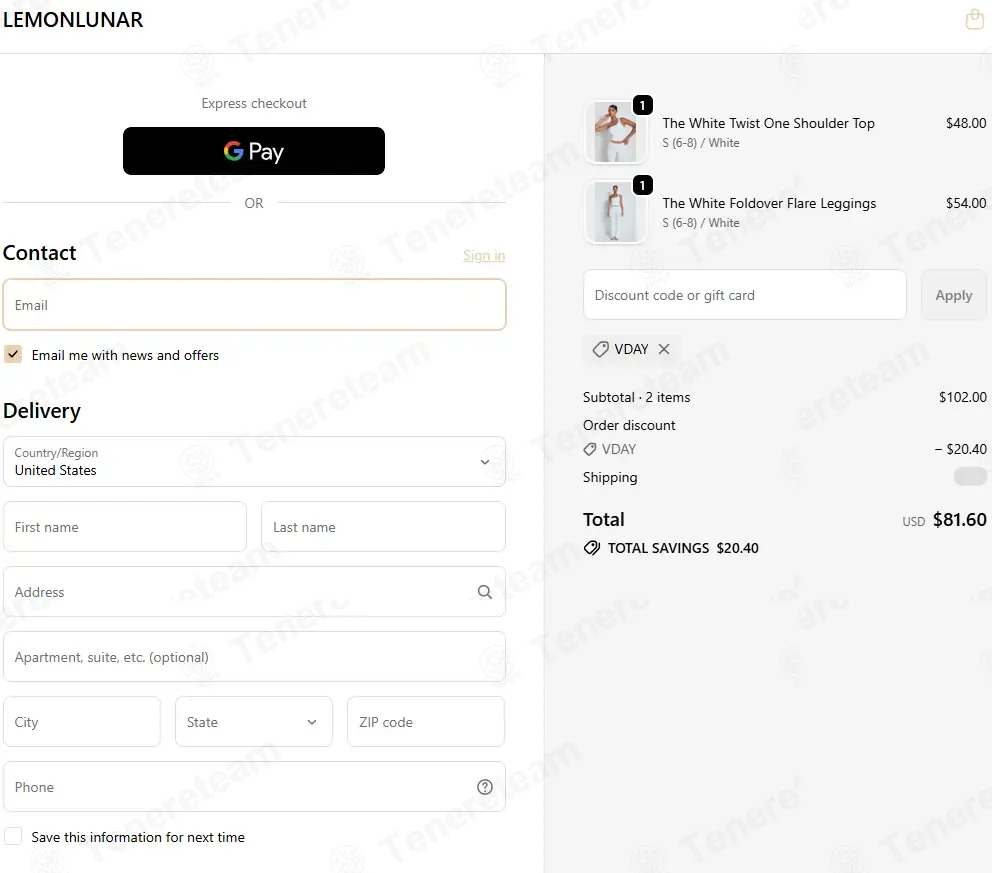The width and height of the screenshot is (992, 873).
Task: Click the phone help question mark icon
Action: pos(485,787)
